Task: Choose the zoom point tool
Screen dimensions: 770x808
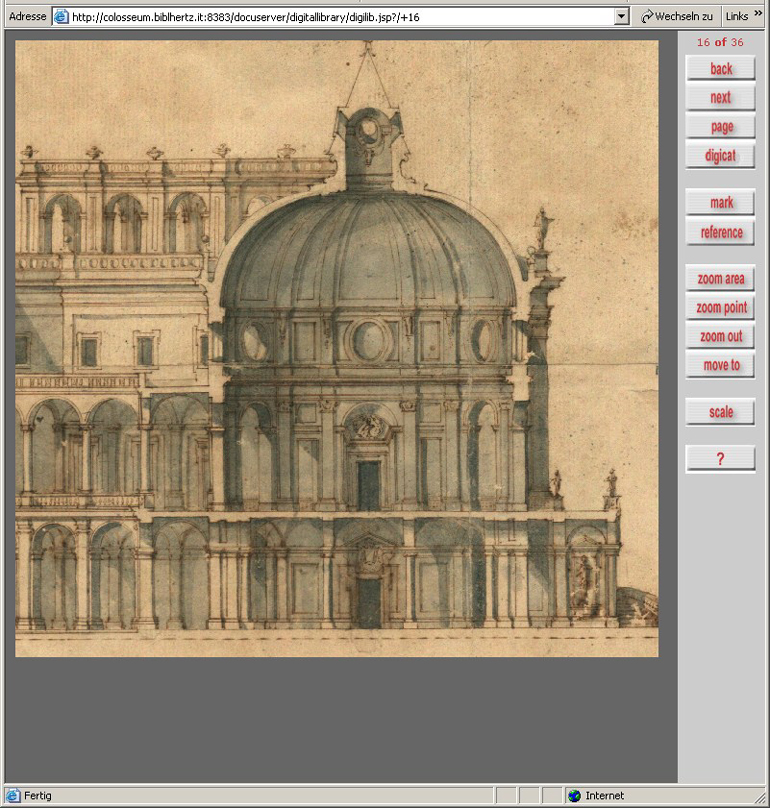Action: coord(720,308)
